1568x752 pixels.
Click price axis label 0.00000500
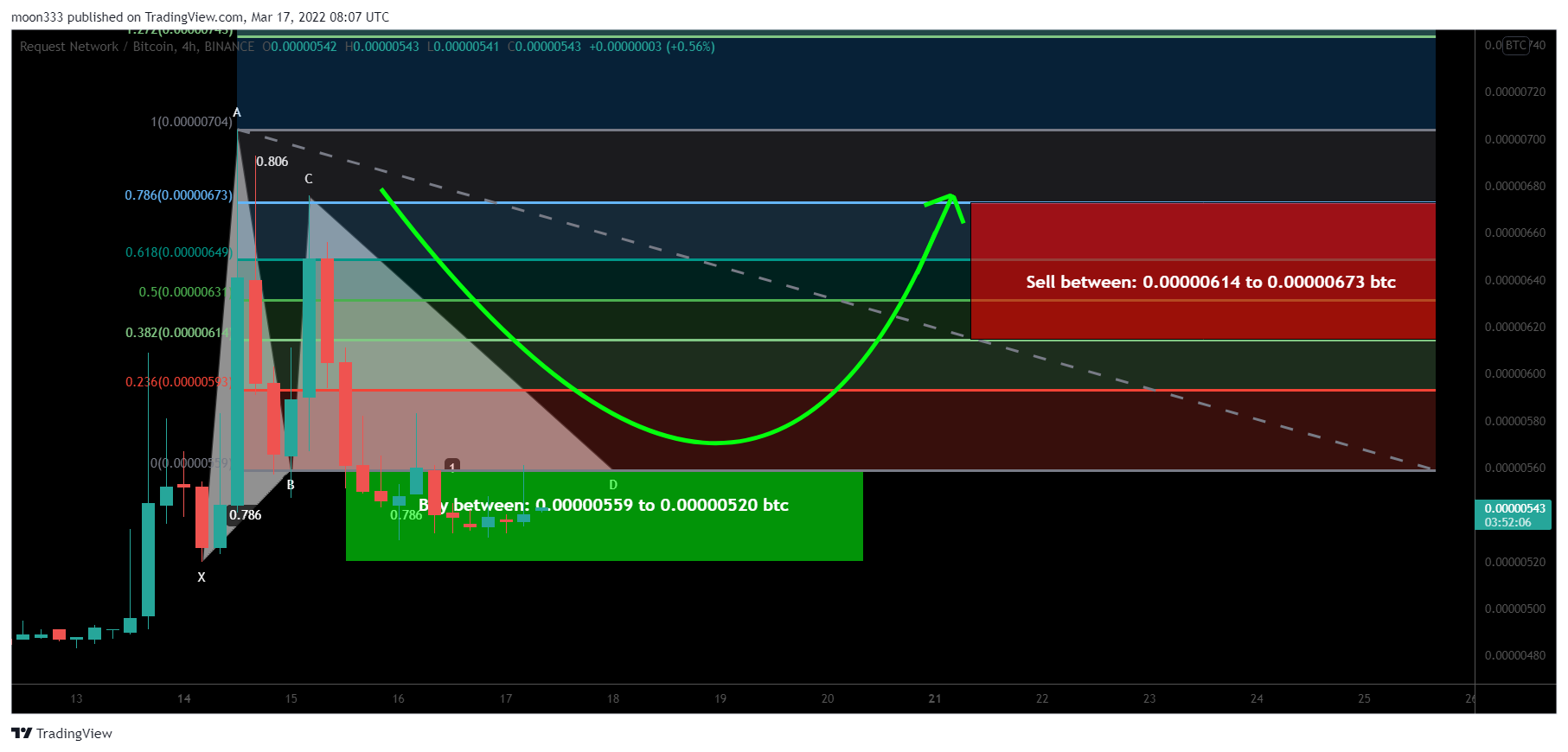click(x=1515, y=609)
